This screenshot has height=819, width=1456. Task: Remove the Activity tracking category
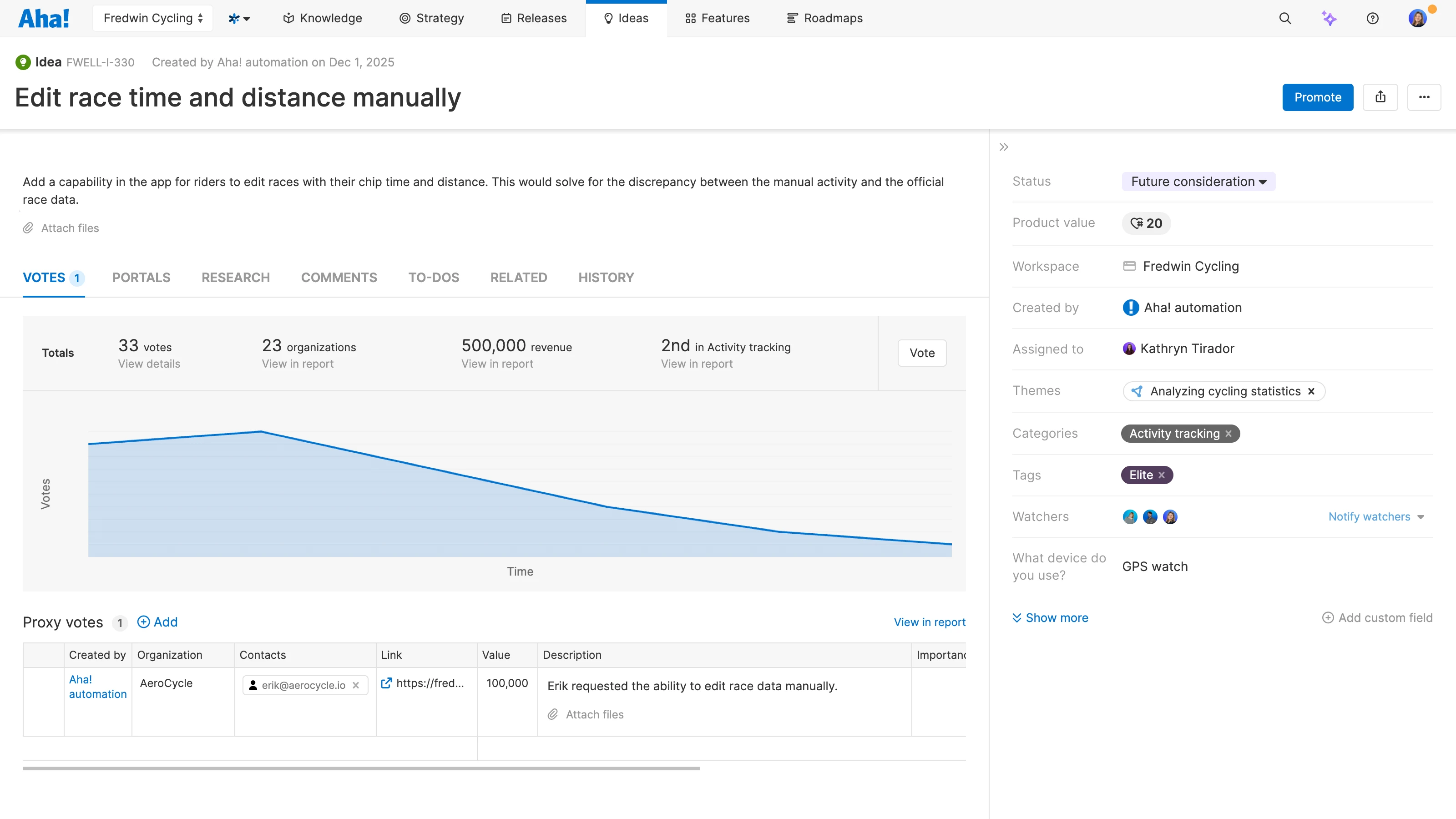(1228, 434)
